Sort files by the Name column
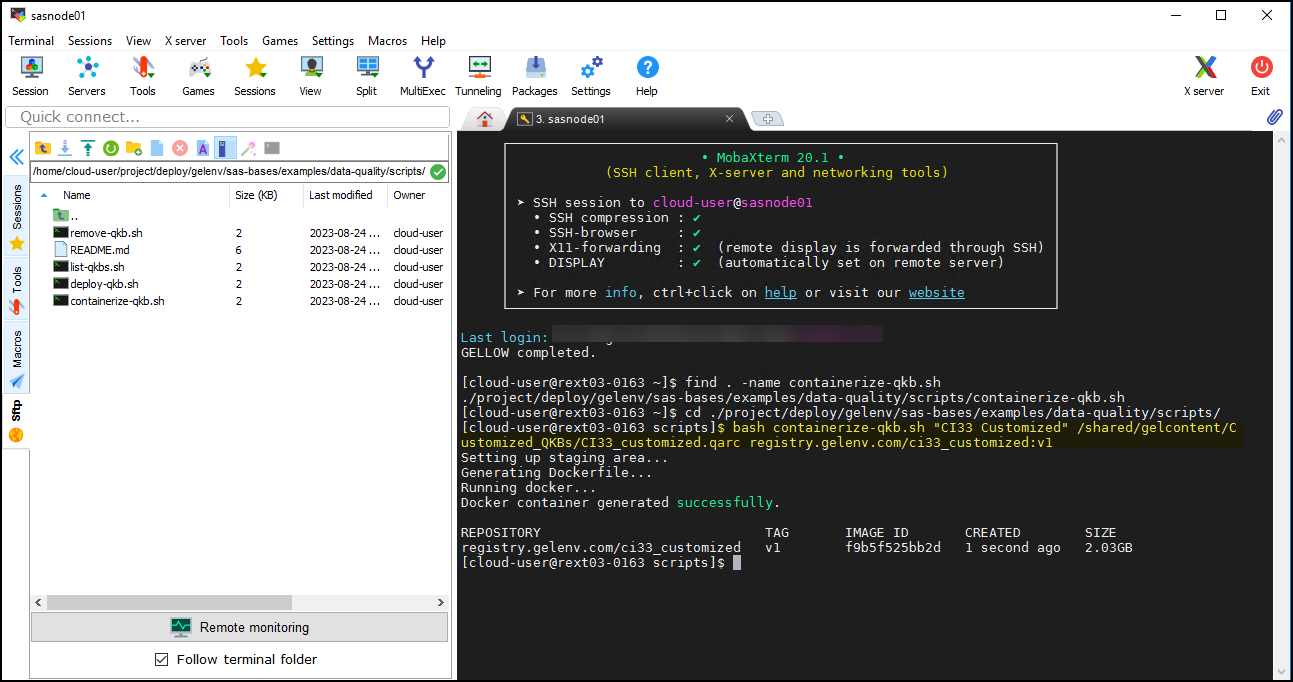Image resolution: width=1293 pixels, height=682 pixels. (x=77, y=195)
